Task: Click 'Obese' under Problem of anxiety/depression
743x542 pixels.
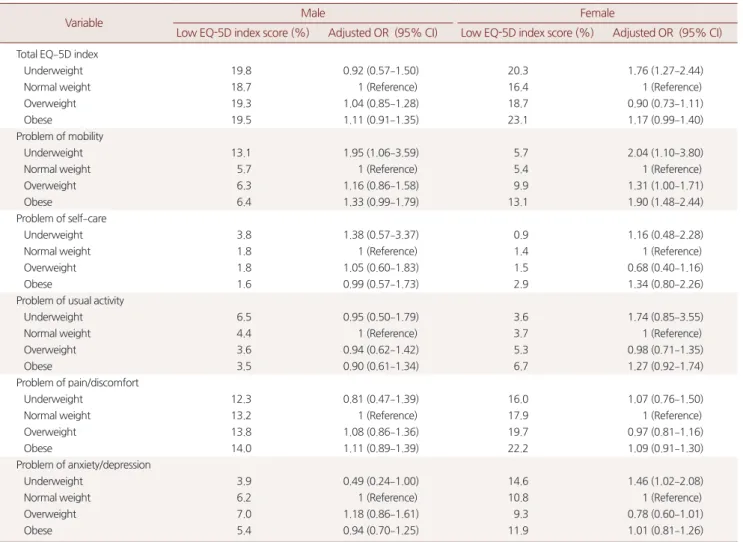Action: pyautogui.click(x=38, y=531)
